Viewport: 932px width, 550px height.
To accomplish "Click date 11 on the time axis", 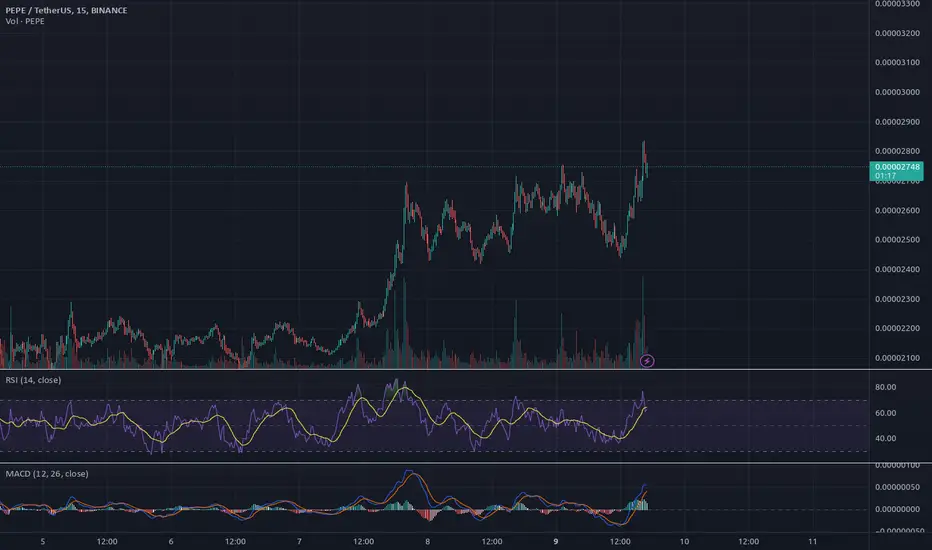I will click(813, 542).
